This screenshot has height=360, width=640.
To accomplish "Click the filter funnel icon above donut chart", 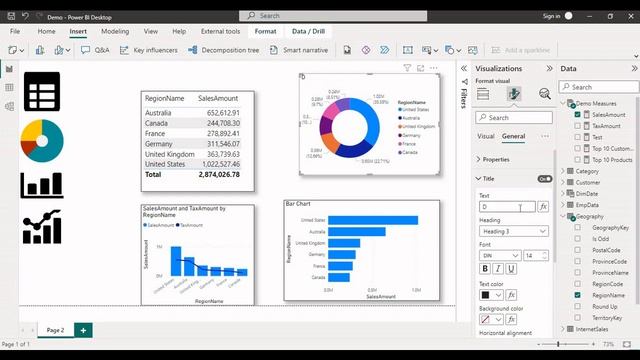I will [407, 68].
